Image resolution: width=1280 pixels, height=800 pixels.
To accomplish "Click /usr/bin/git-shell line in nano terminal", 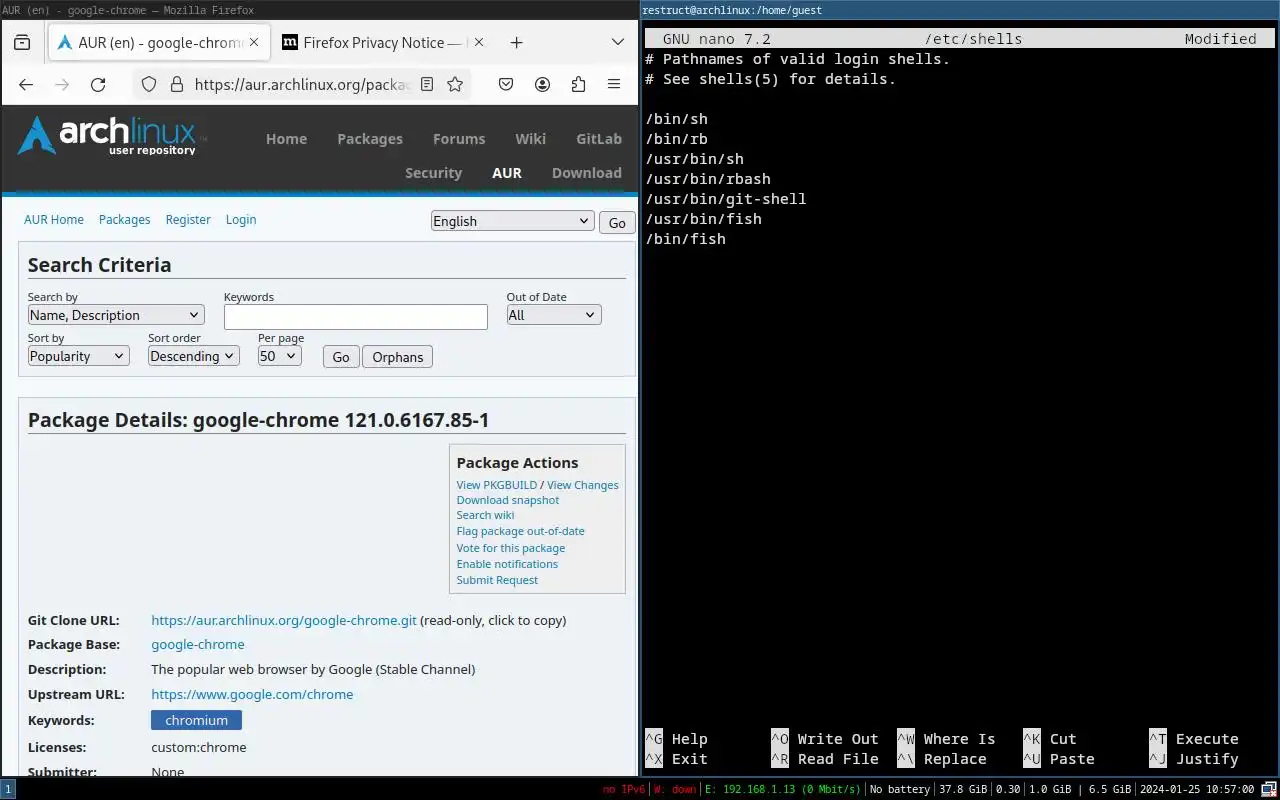I will click(x=725, y=199).
